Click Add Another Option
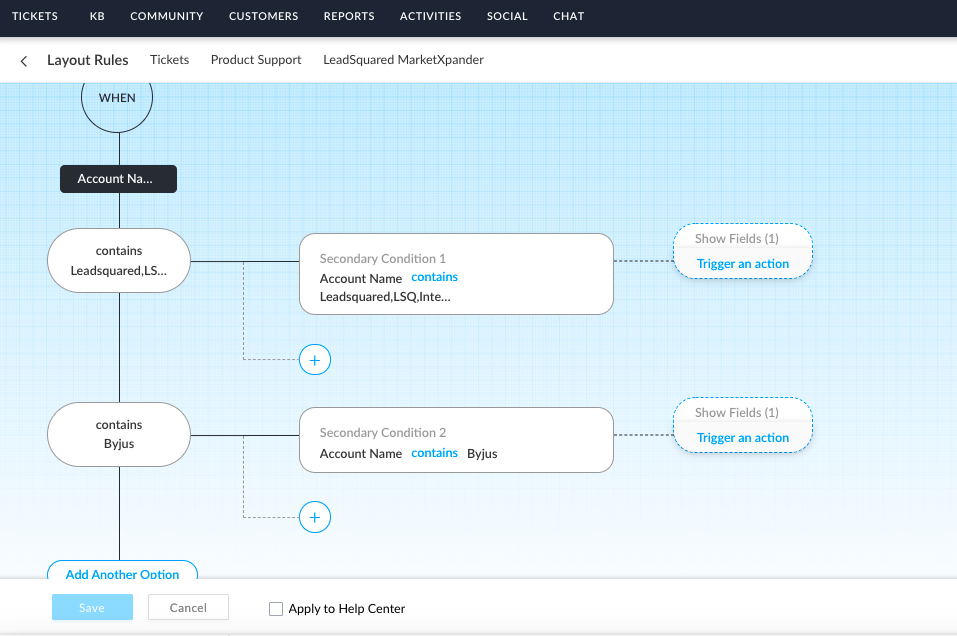 (122, 574)
